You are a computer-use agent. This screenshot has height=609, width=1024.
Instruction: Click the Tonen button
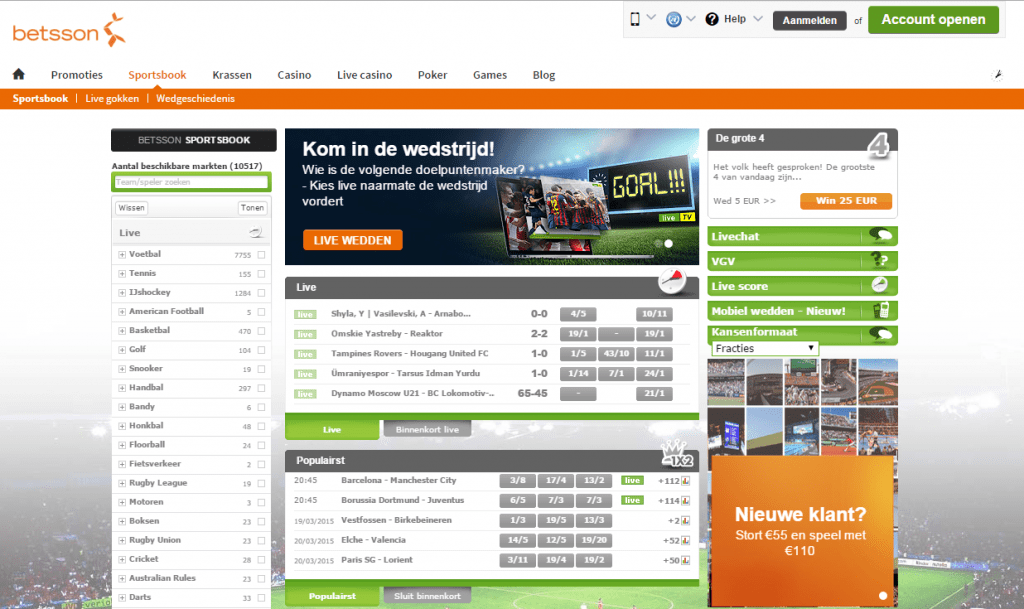pyautogui.click(x=252, y=208)
